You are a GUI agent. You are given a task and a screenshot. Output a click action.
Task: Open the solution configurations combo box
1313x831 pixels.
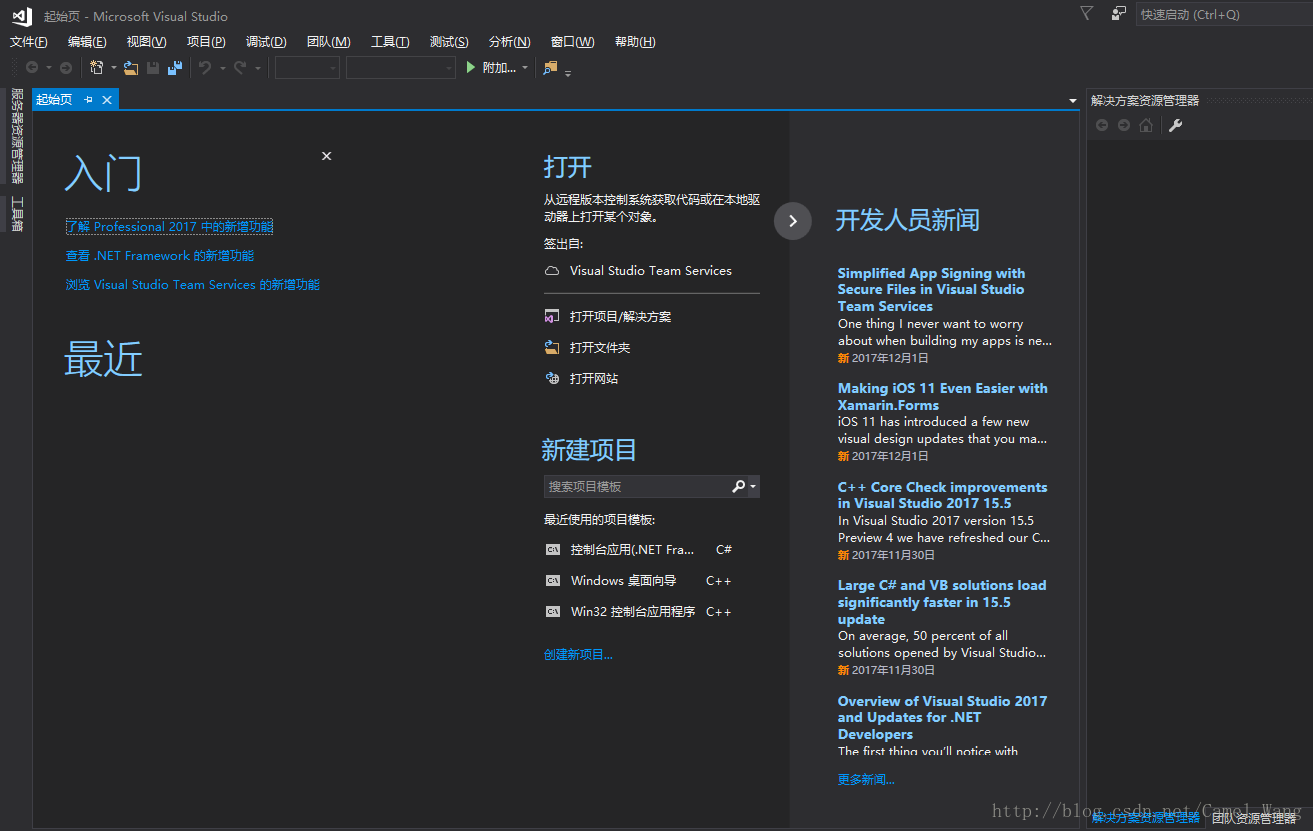pos(307,68)
